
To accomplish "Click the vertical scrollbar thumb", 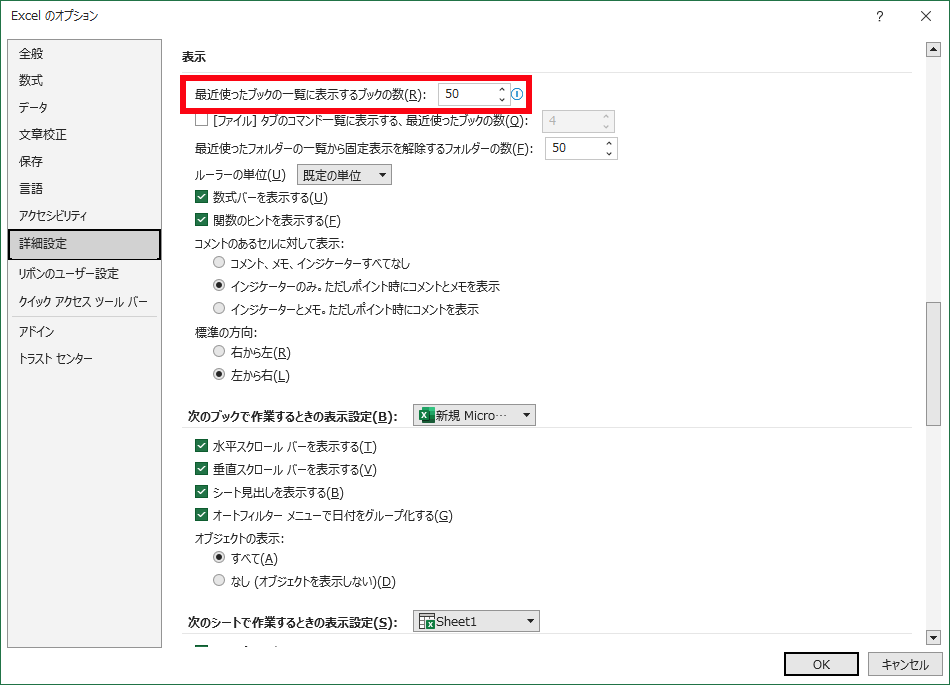I will coord(933,363).
